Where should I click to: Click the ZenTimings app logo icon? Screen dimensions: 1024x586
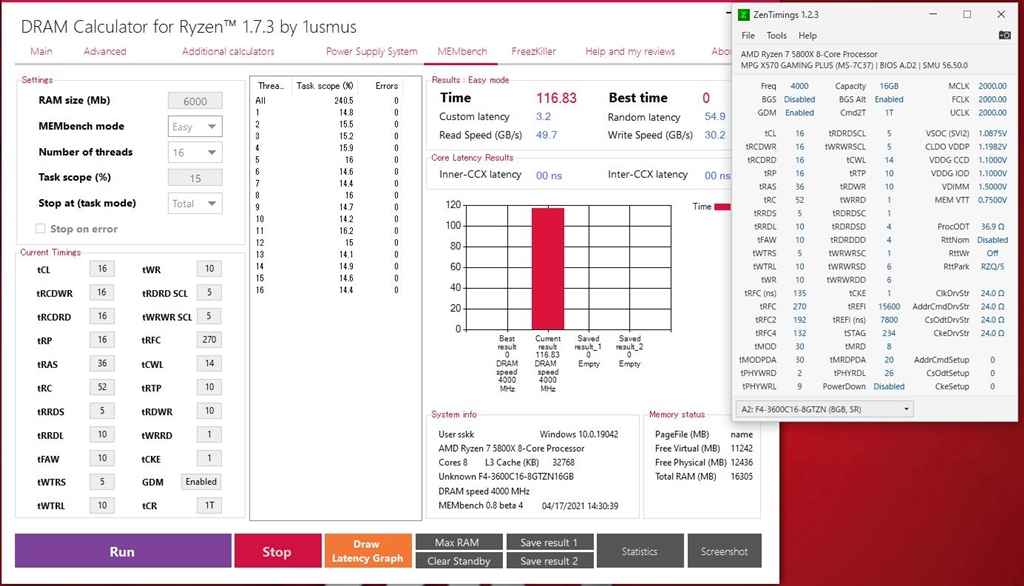click(x=743, y=14)
